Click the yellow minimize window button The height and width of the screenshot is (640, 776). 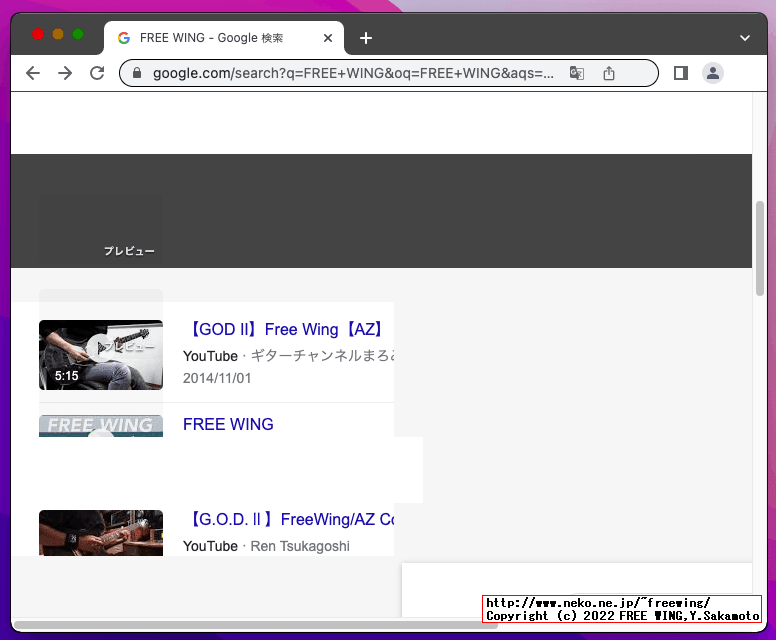(x=58, y=34)
